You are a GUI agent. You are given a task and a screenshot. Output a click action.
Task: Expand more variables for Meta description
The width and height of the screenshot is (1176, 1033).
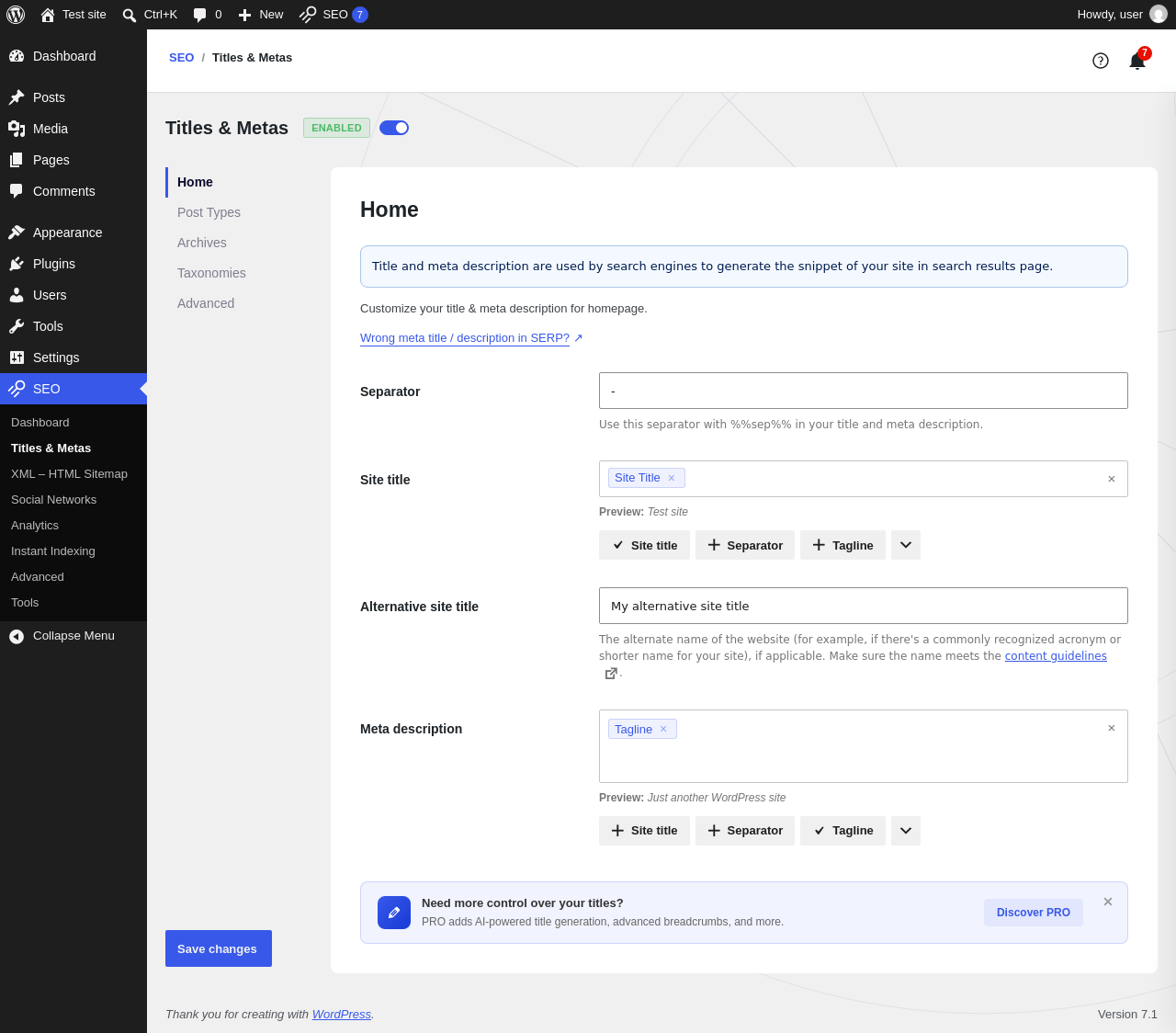tap(906, 831)
